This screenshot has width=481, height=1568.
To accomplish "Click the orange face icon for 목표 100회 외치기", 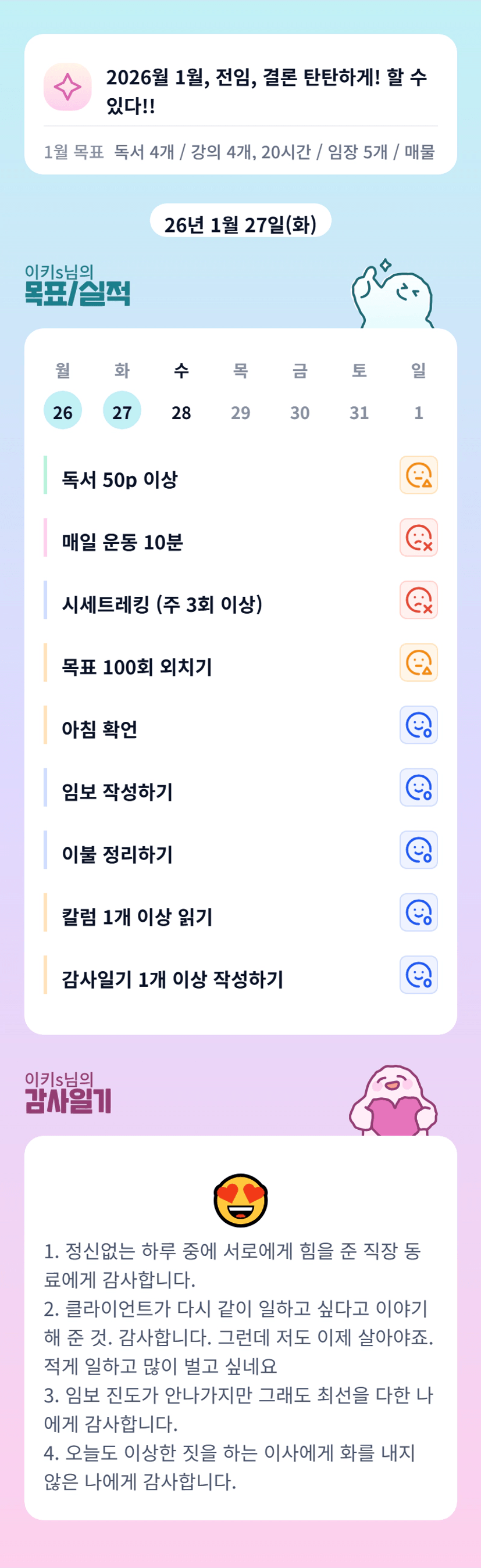I will click(x=418, y=663).
